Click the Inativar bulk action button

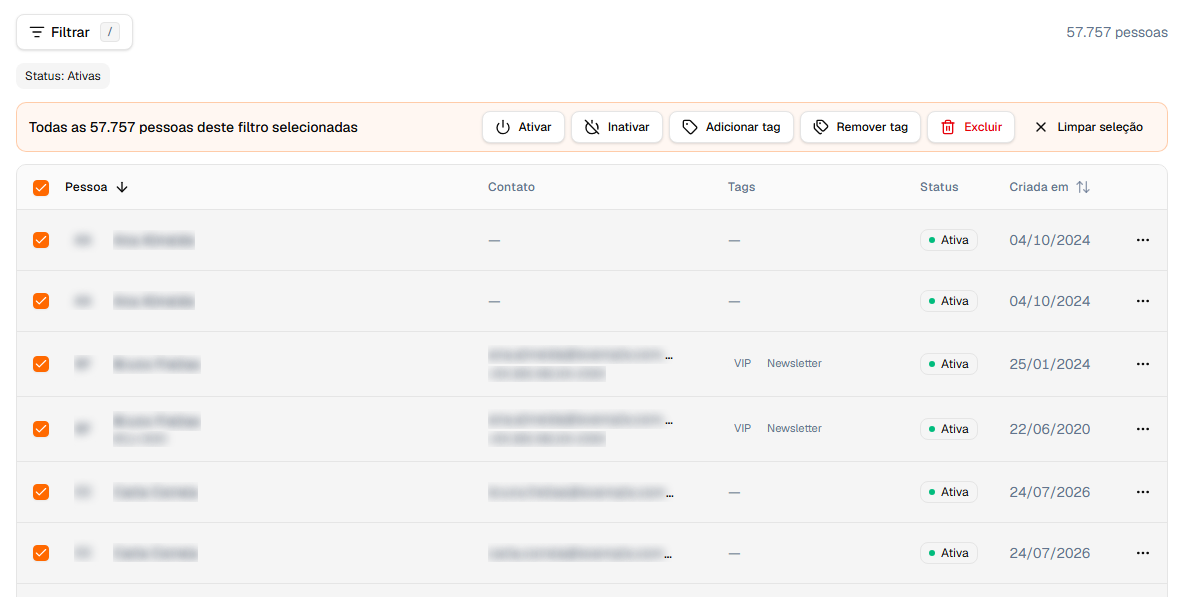coord(617,127)
